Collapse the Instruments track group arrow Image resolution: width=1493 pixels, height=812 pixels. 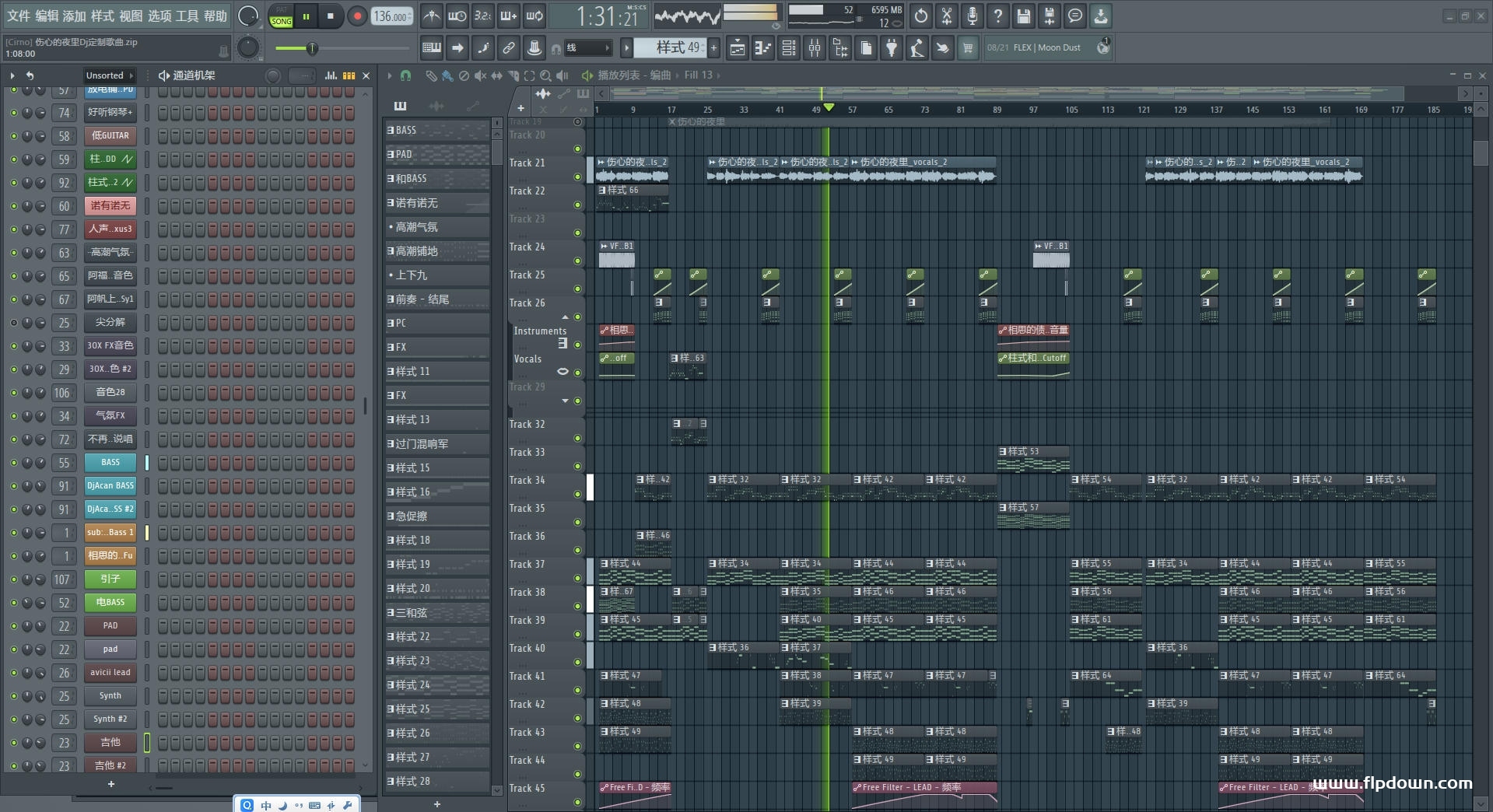click(566, 317)
